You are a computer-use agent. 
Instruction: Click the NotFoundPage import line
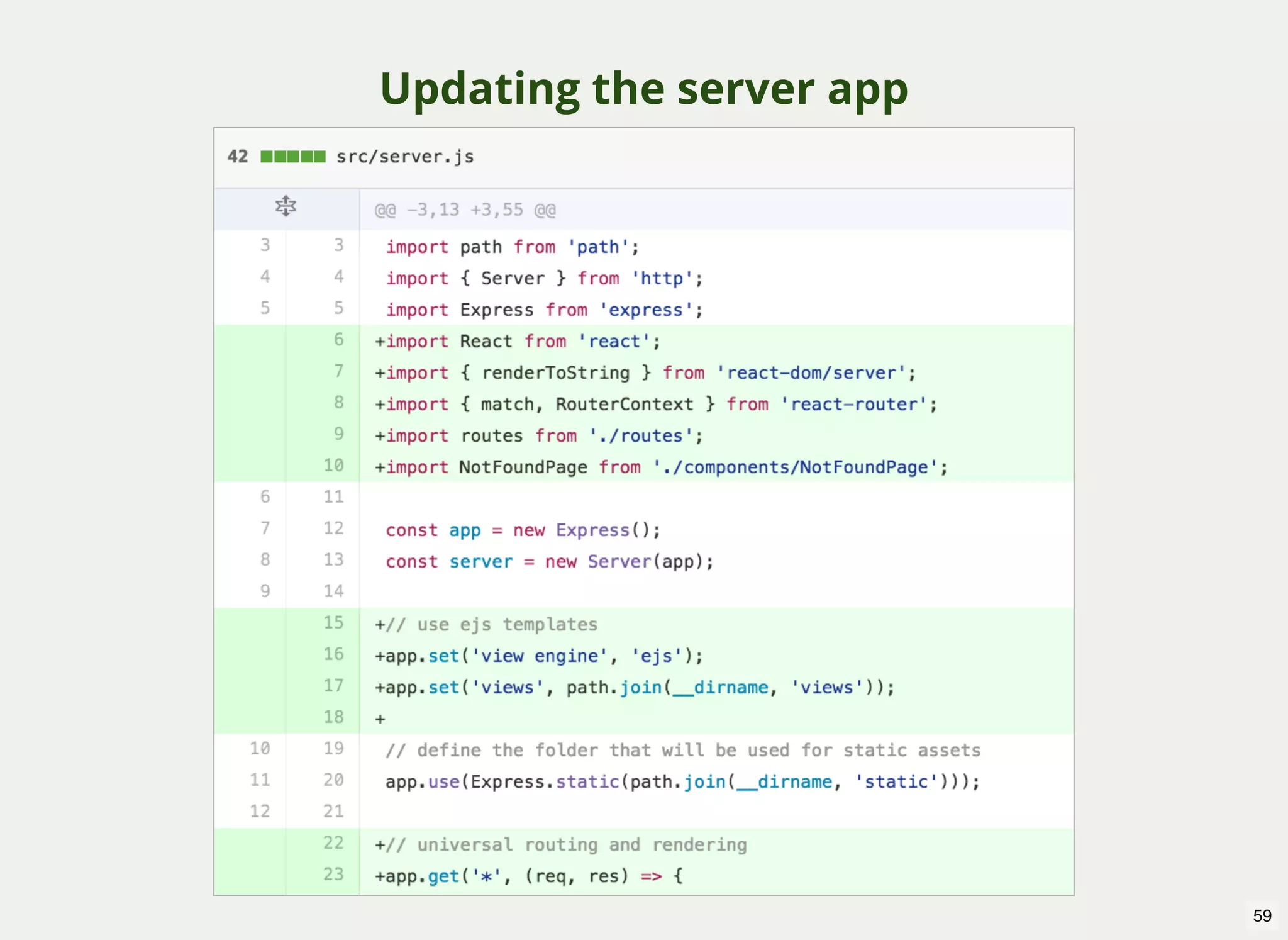660,467
